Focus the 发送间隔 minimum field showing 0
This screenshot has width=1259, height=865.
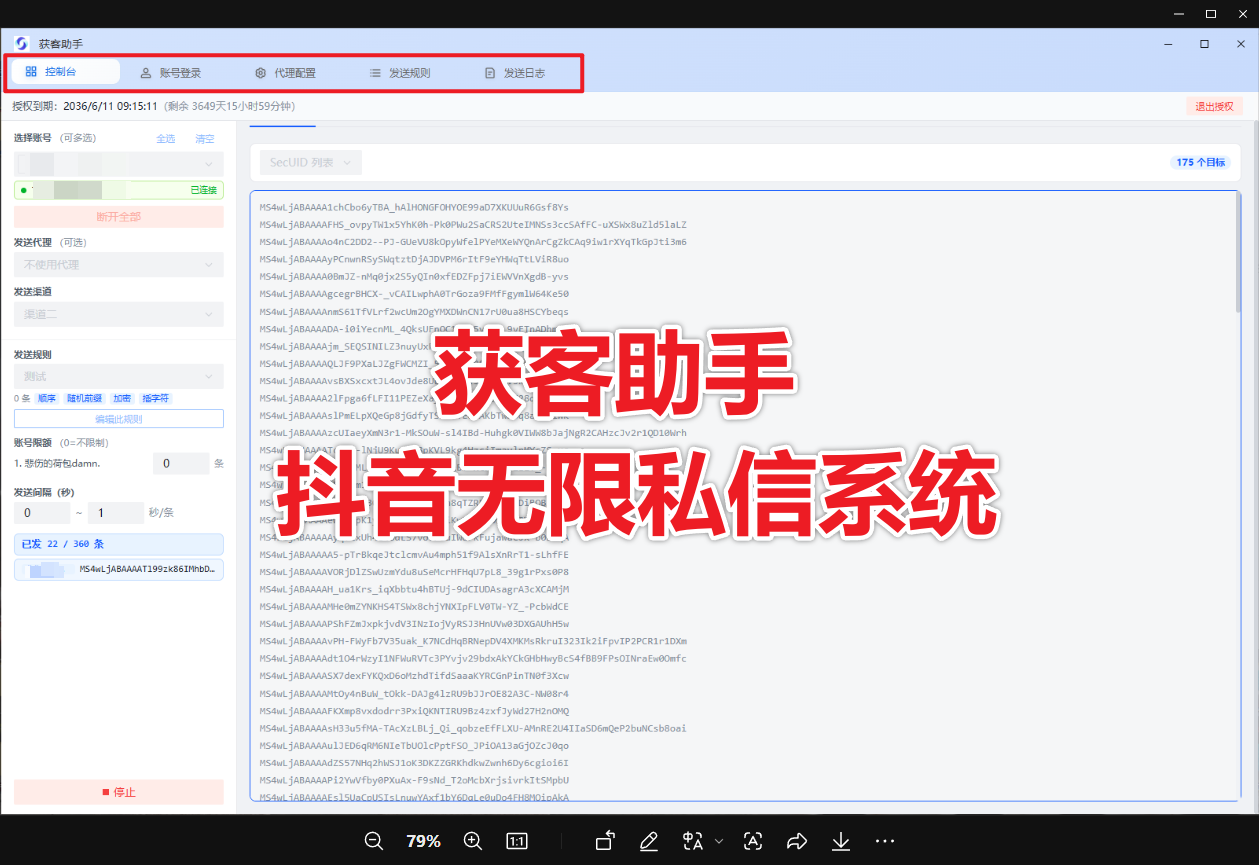[x=41, y=513]
